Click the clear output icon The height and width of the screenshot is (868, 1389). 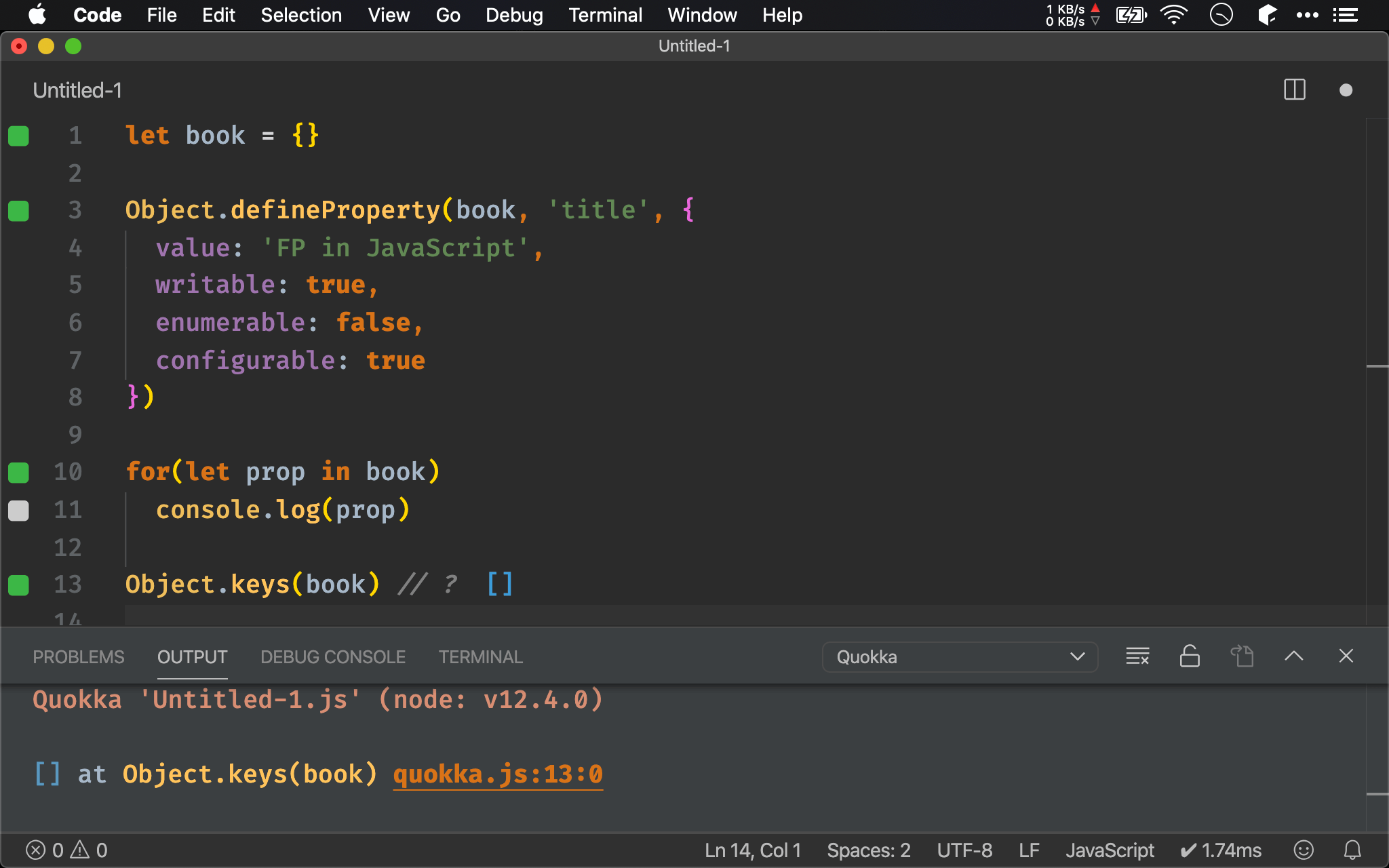[1137, 656]
